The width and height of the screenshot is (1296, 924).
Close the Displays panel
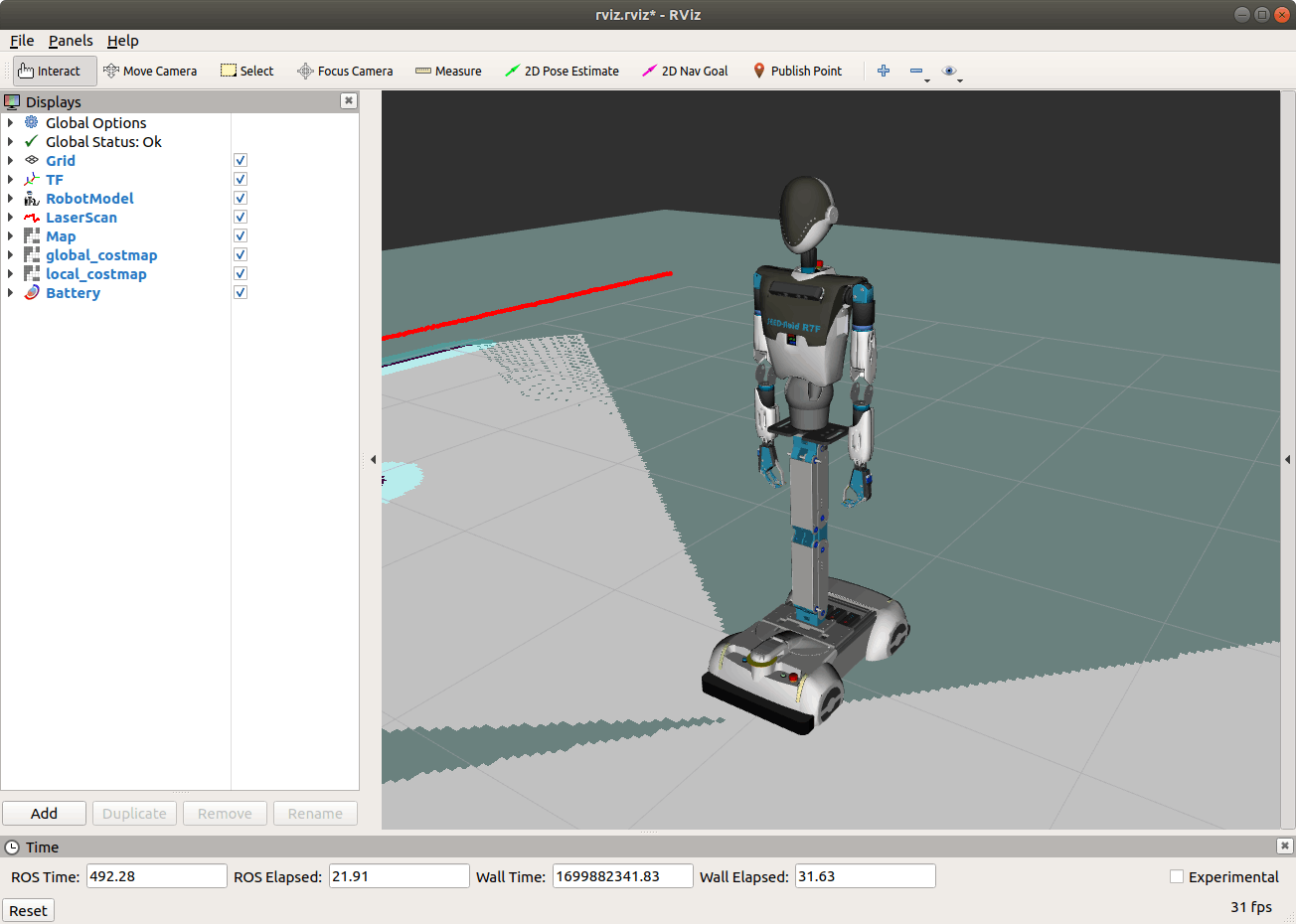pos(349,100)
